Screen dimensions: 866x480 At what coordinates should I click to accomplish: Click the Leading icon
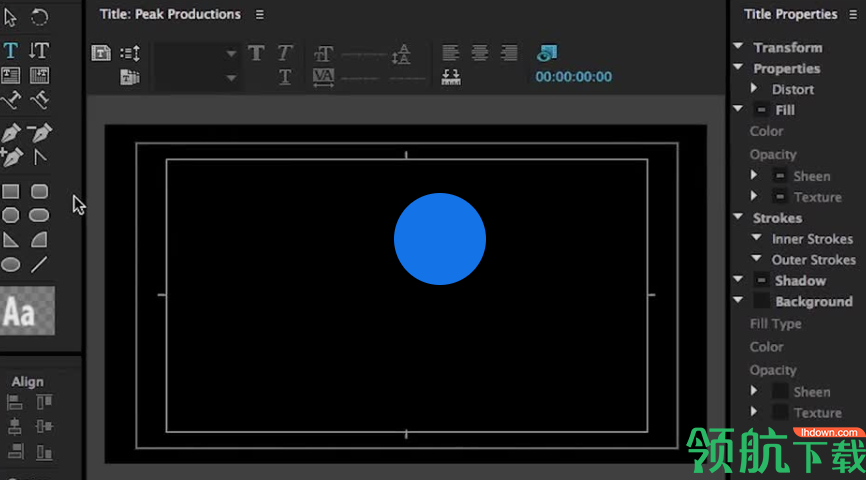401,54
